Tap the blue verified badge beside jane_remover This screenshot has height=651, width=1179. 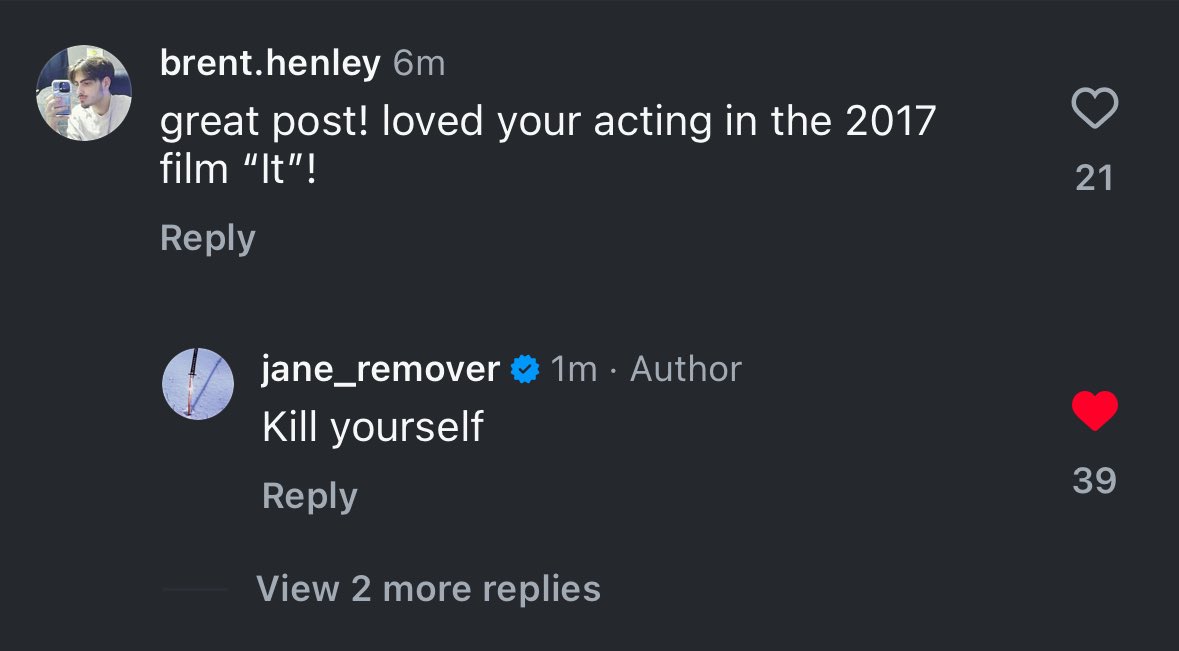tap(525, 369)
